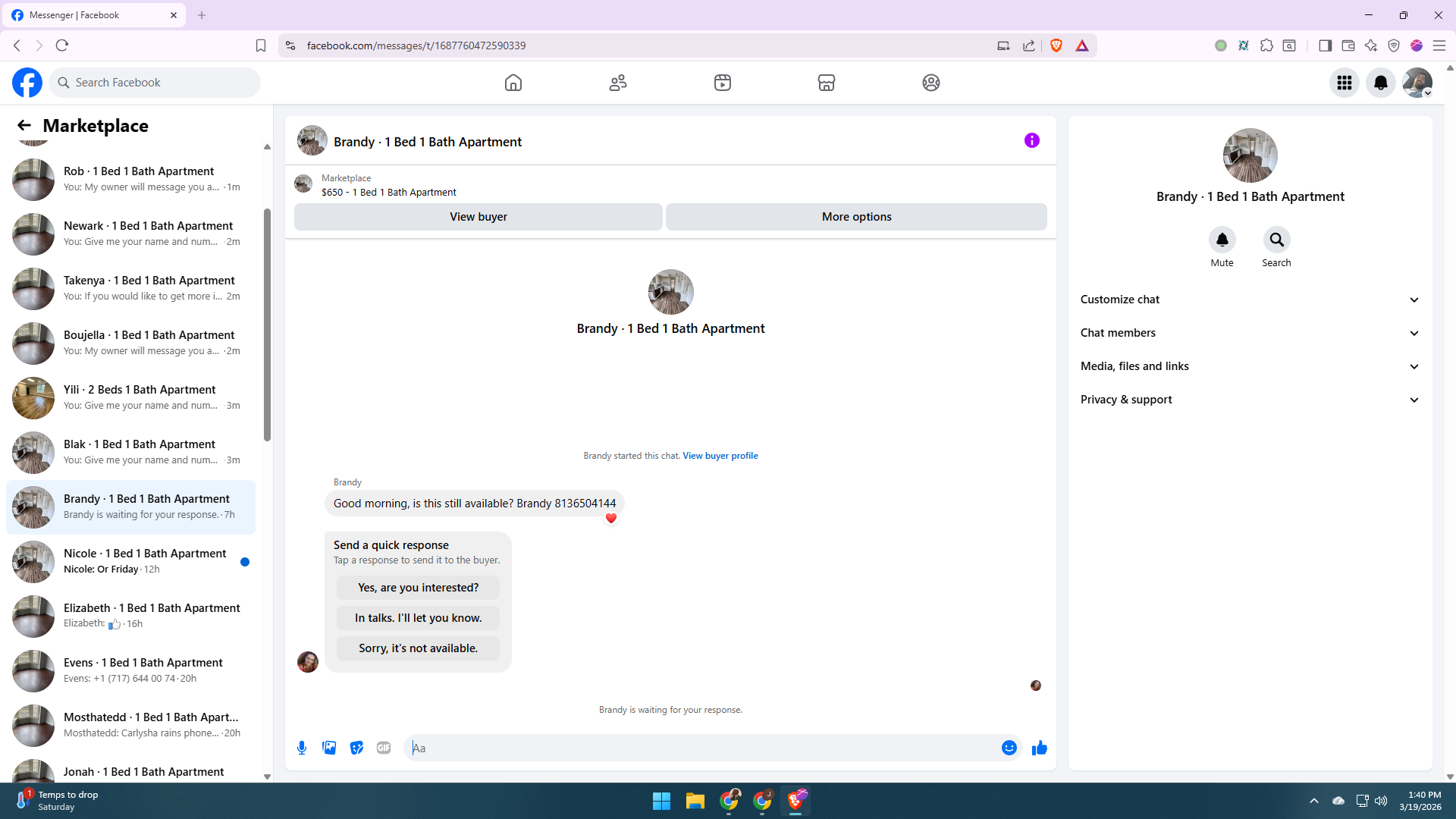Viewport: 1456px width, 819px height.
Task: Click the voice clip microphone icon
Action: pos(302,748)
